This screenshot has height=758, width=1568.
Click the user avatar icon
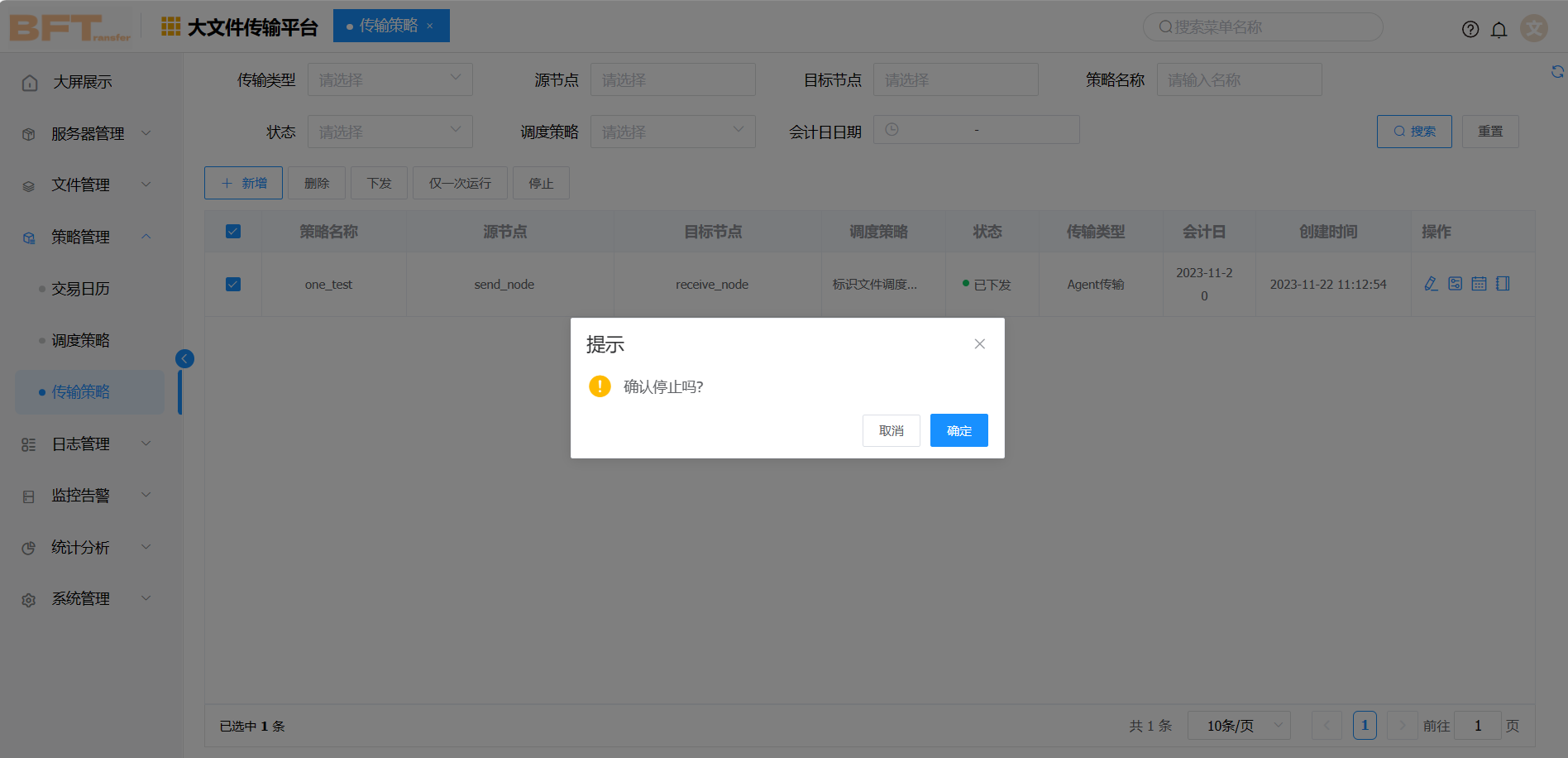pyautogui.click(x=1534, y=28)
